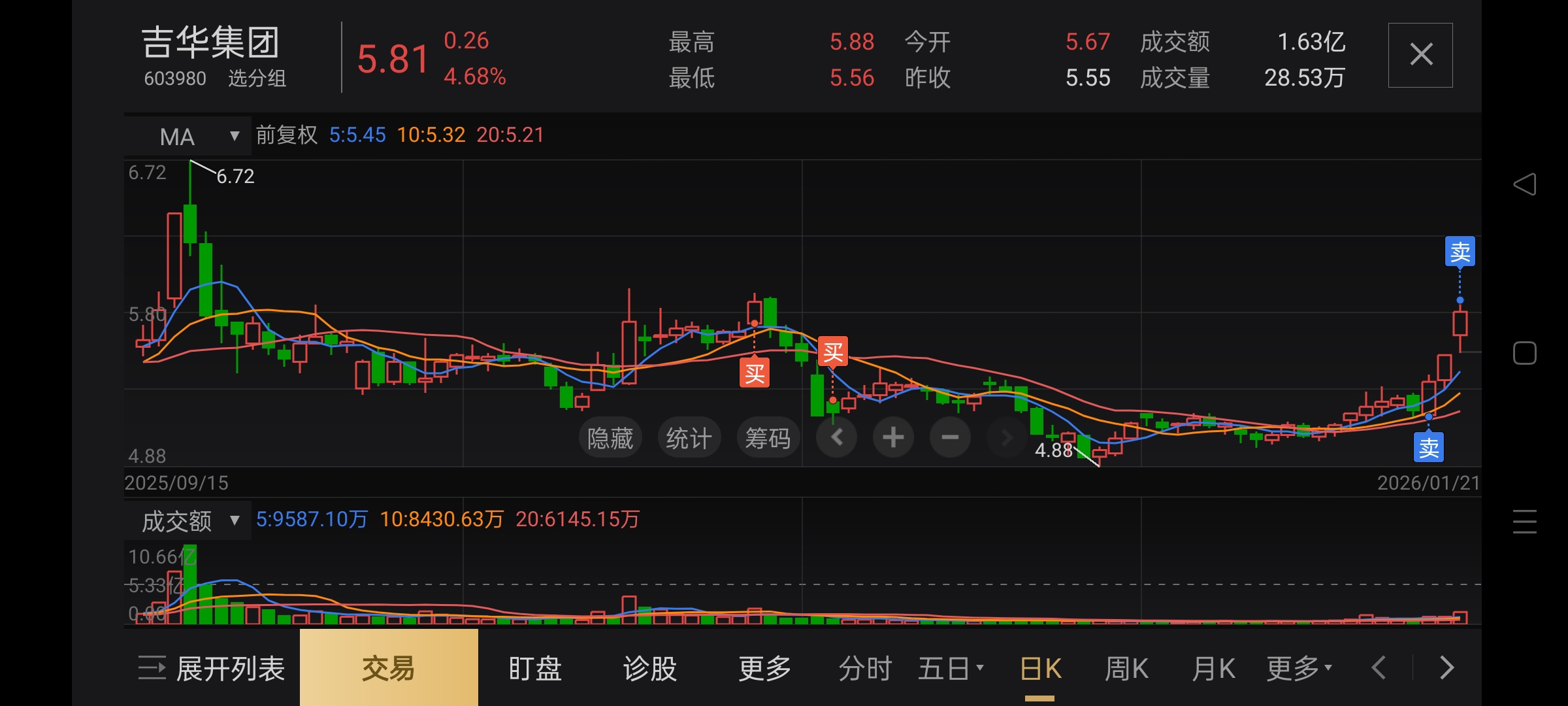Toggle 筹码 chip distribution view
This screenshot has height=706, width=1568.
point(768,437)
